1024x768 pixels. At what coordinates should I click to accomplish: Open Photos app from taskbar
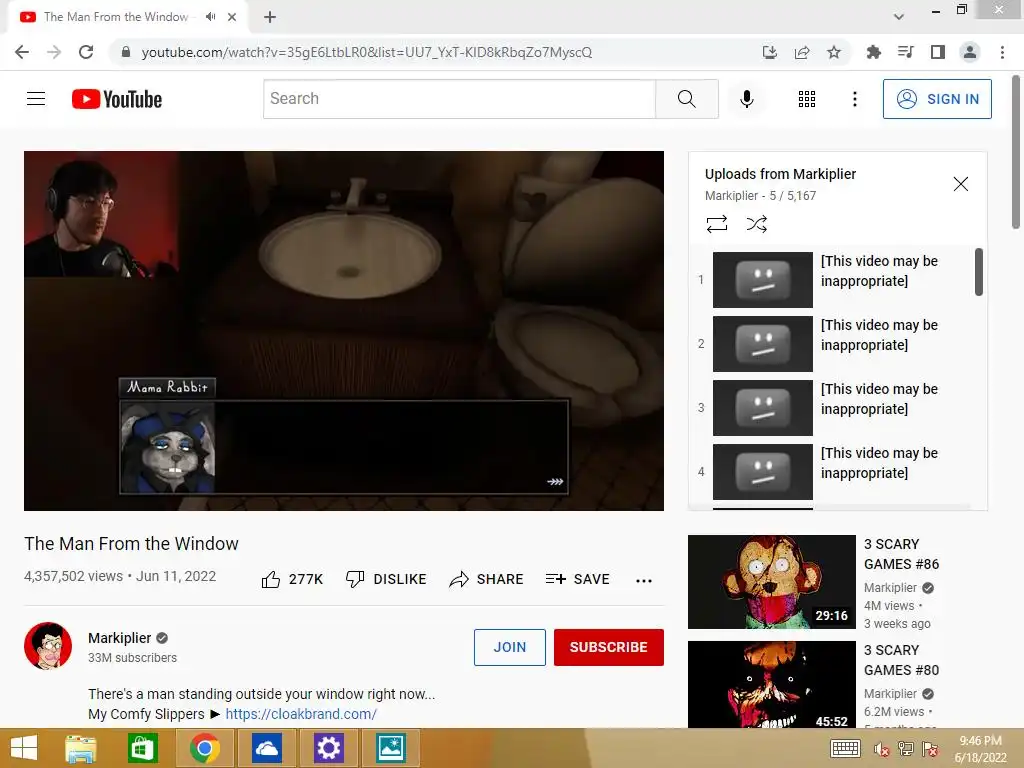tap(391, 748)
